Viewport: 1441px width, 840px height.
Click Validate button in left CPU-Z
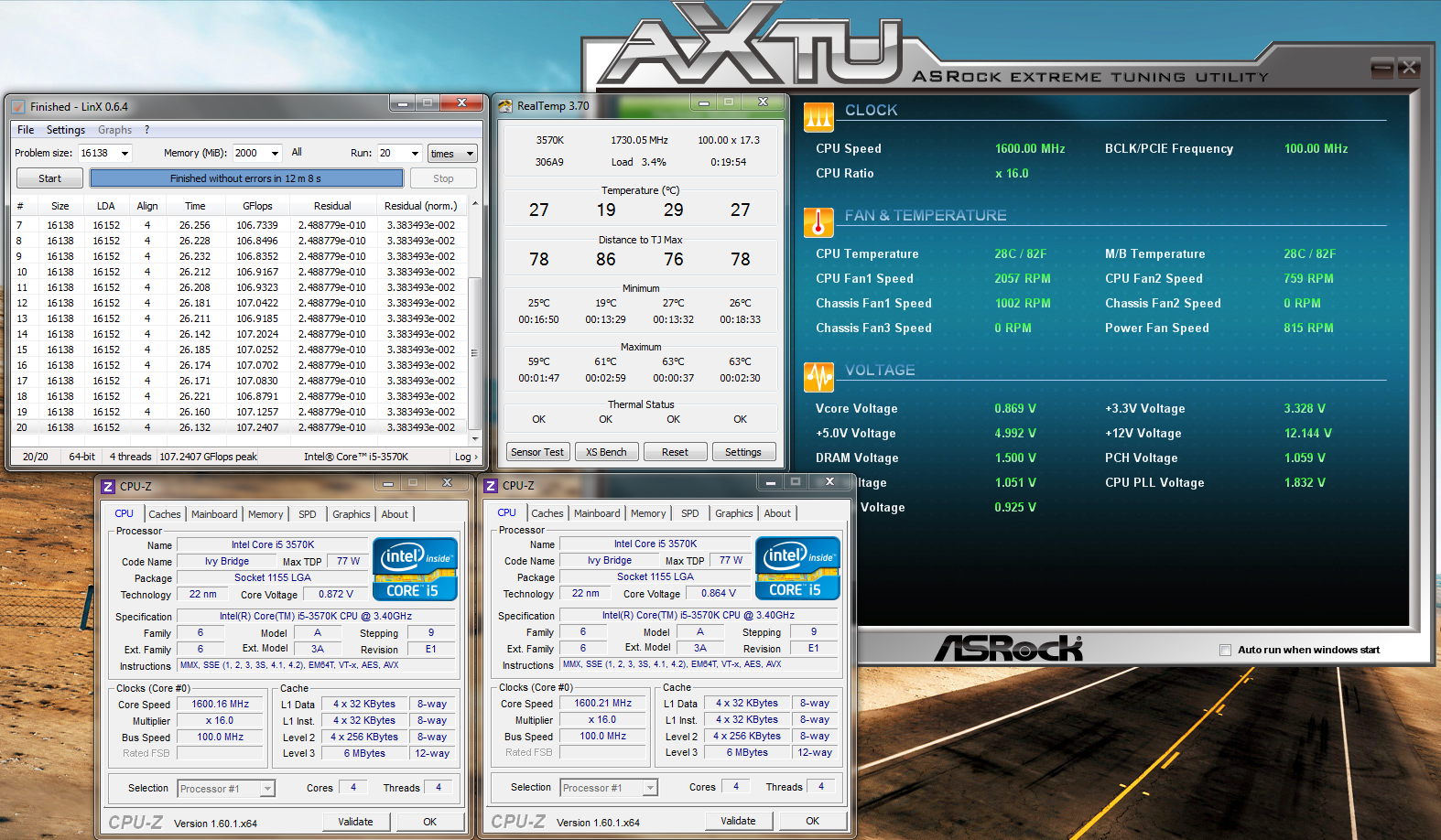[355, 822]
